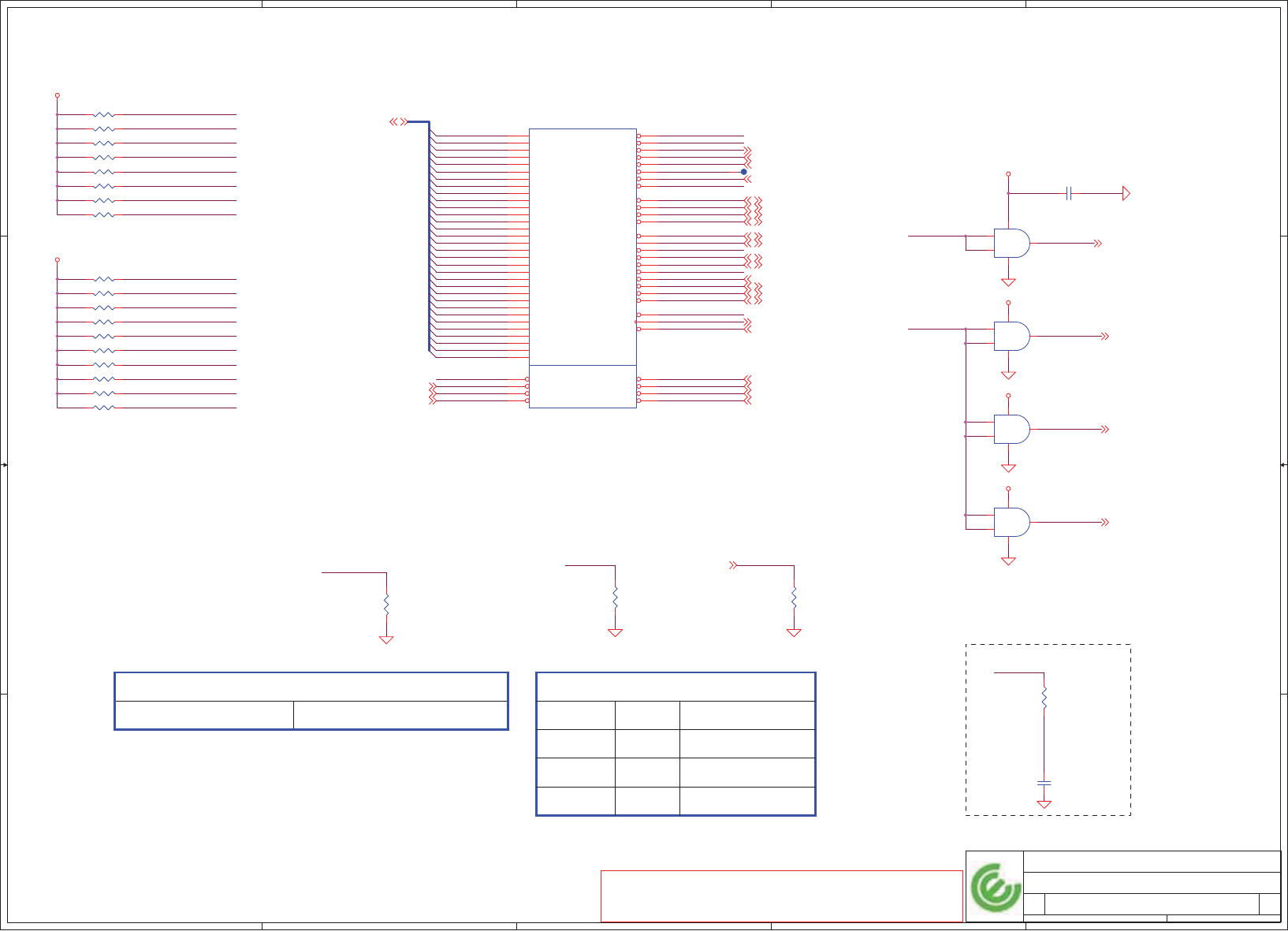Click power circle atop upper resistor bank

pos(57,95)
